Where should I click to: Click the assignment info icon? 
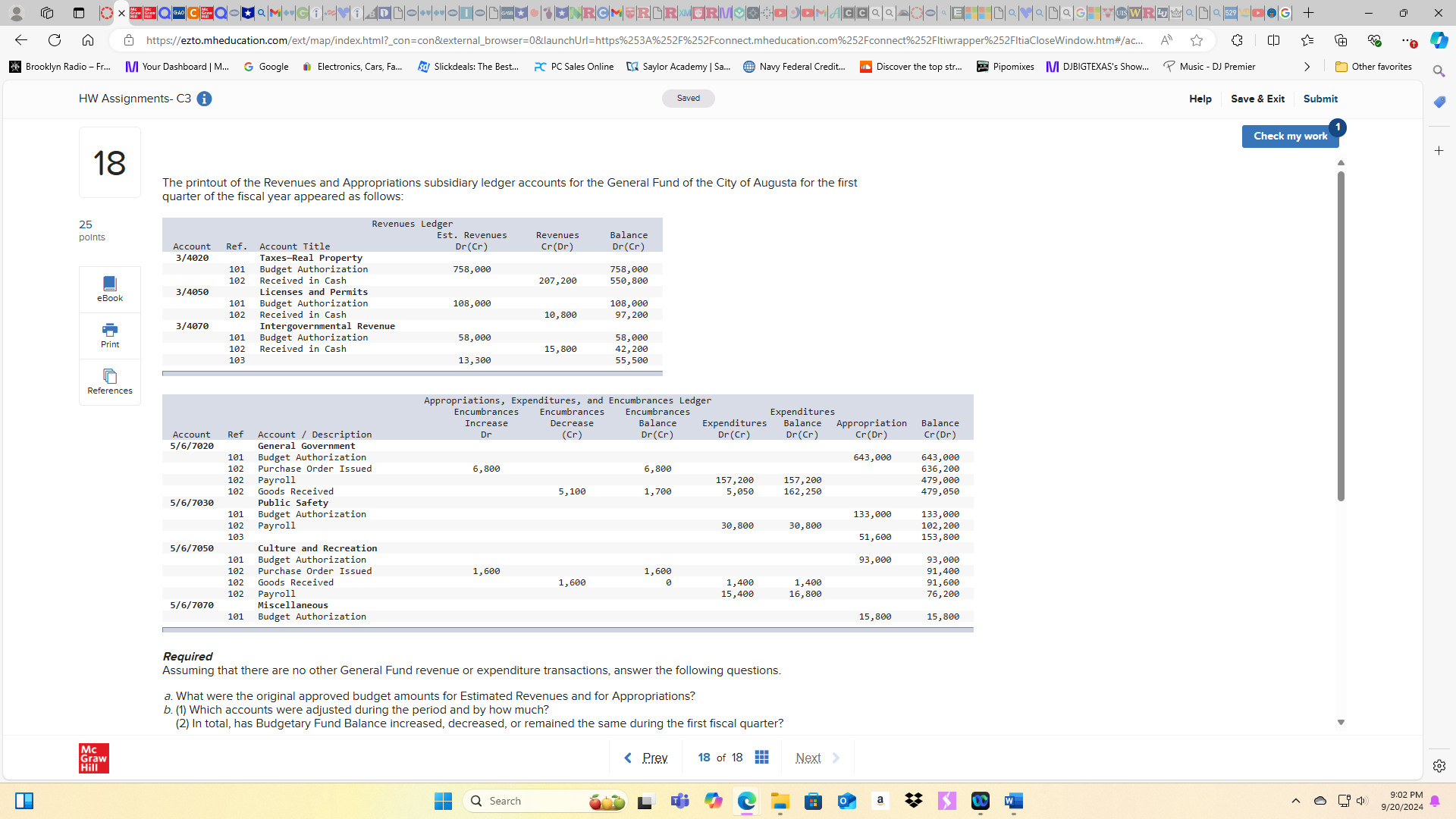click(x=204, y=99)
